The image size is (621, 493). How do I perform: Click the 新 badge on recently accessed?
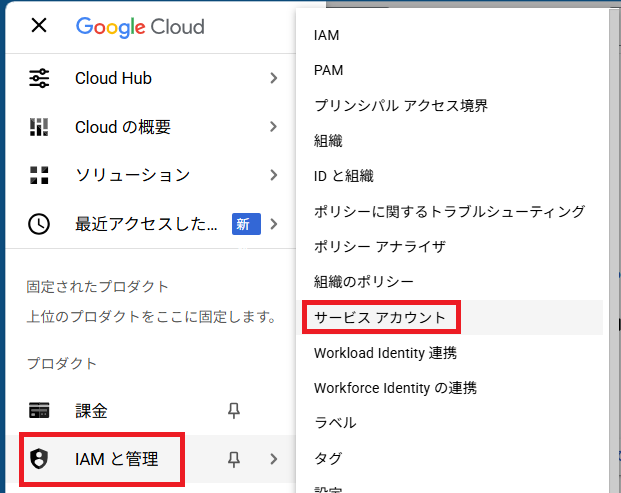(x=242, y=224)
